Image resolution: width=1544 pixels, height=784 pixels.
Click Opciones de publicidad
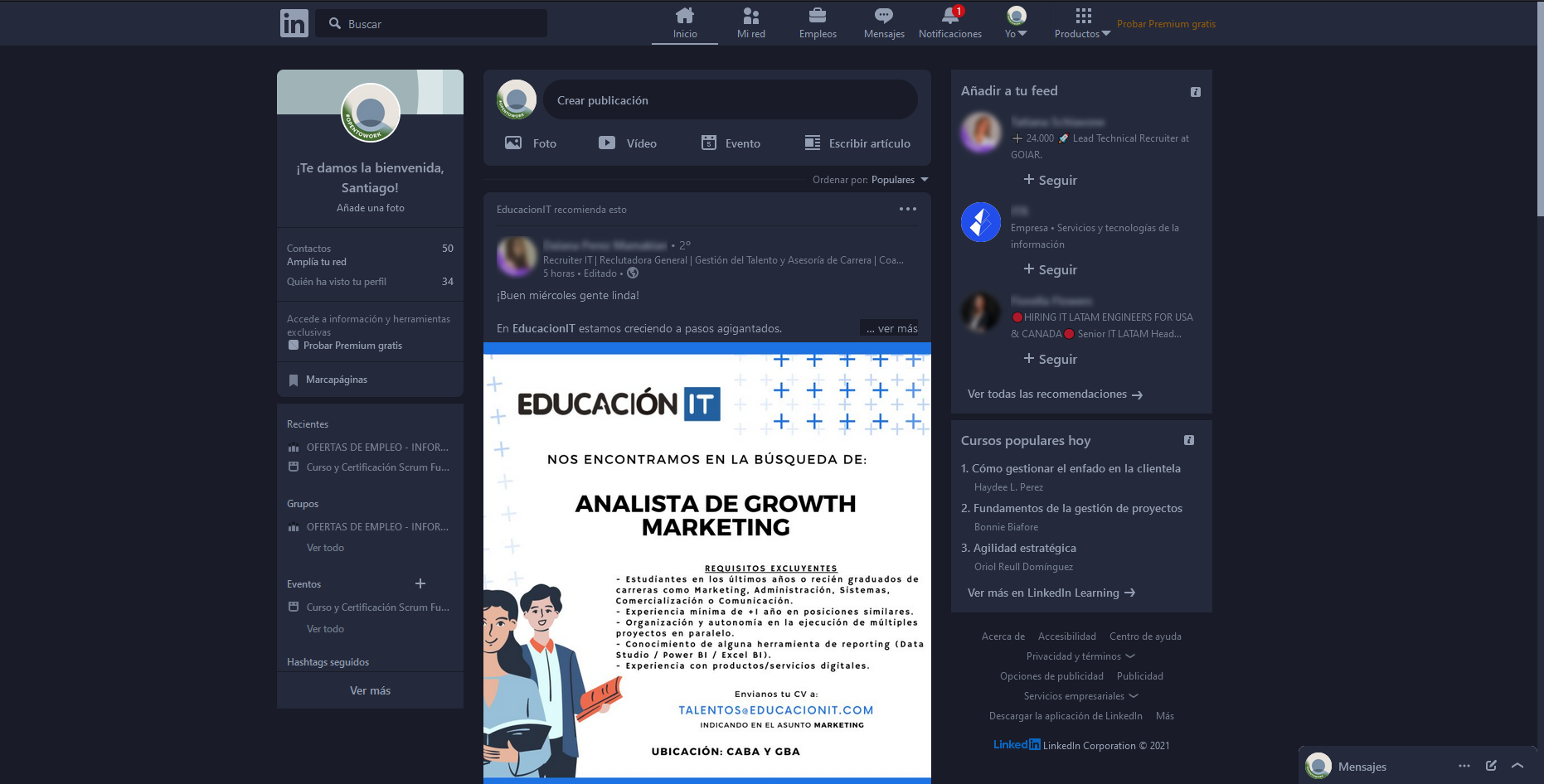1051,676
